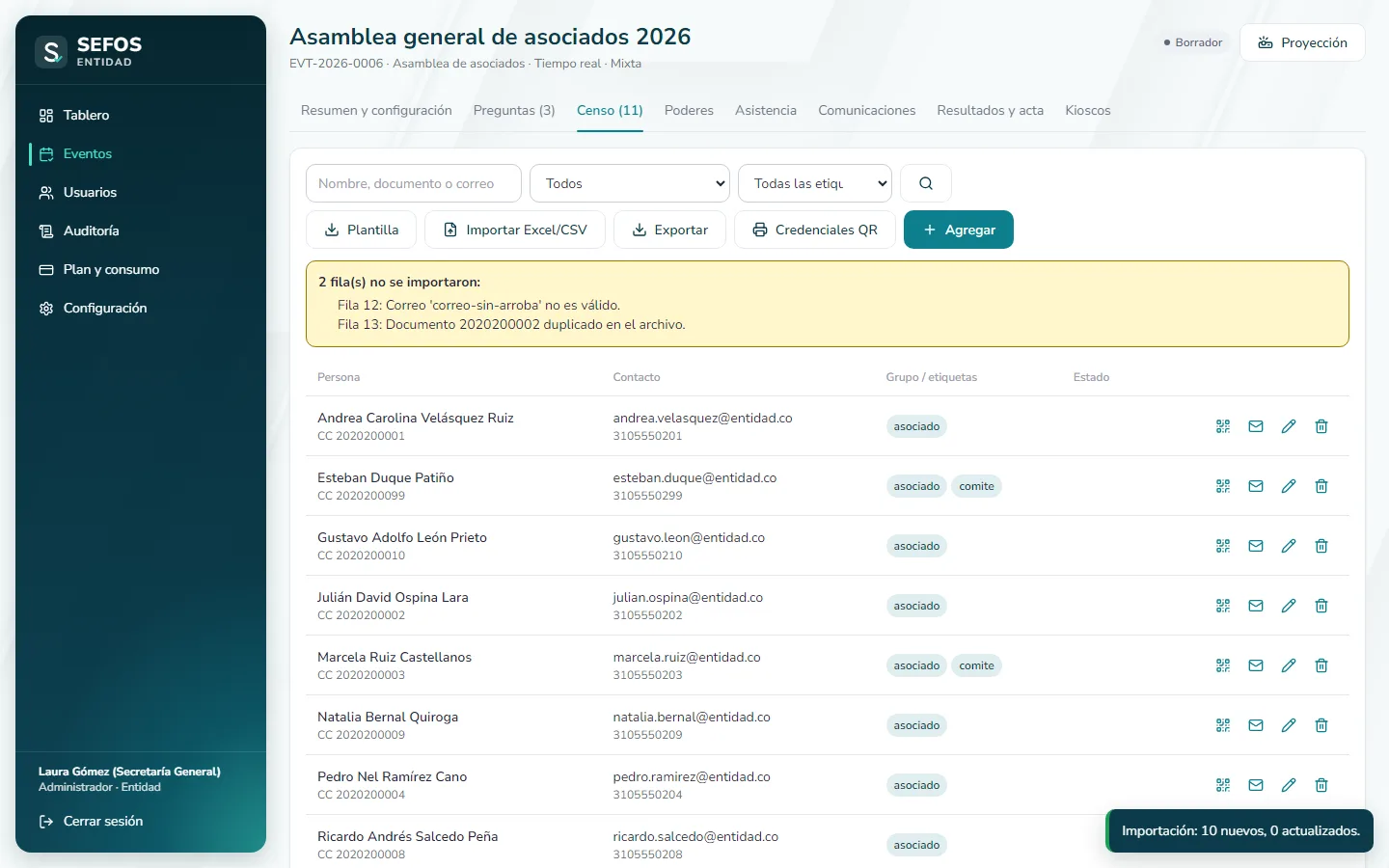This screenshot has width=1389, height=868.
Task: Send email to Natalia Bernal Quiroga
Action: pos(1256,725)
